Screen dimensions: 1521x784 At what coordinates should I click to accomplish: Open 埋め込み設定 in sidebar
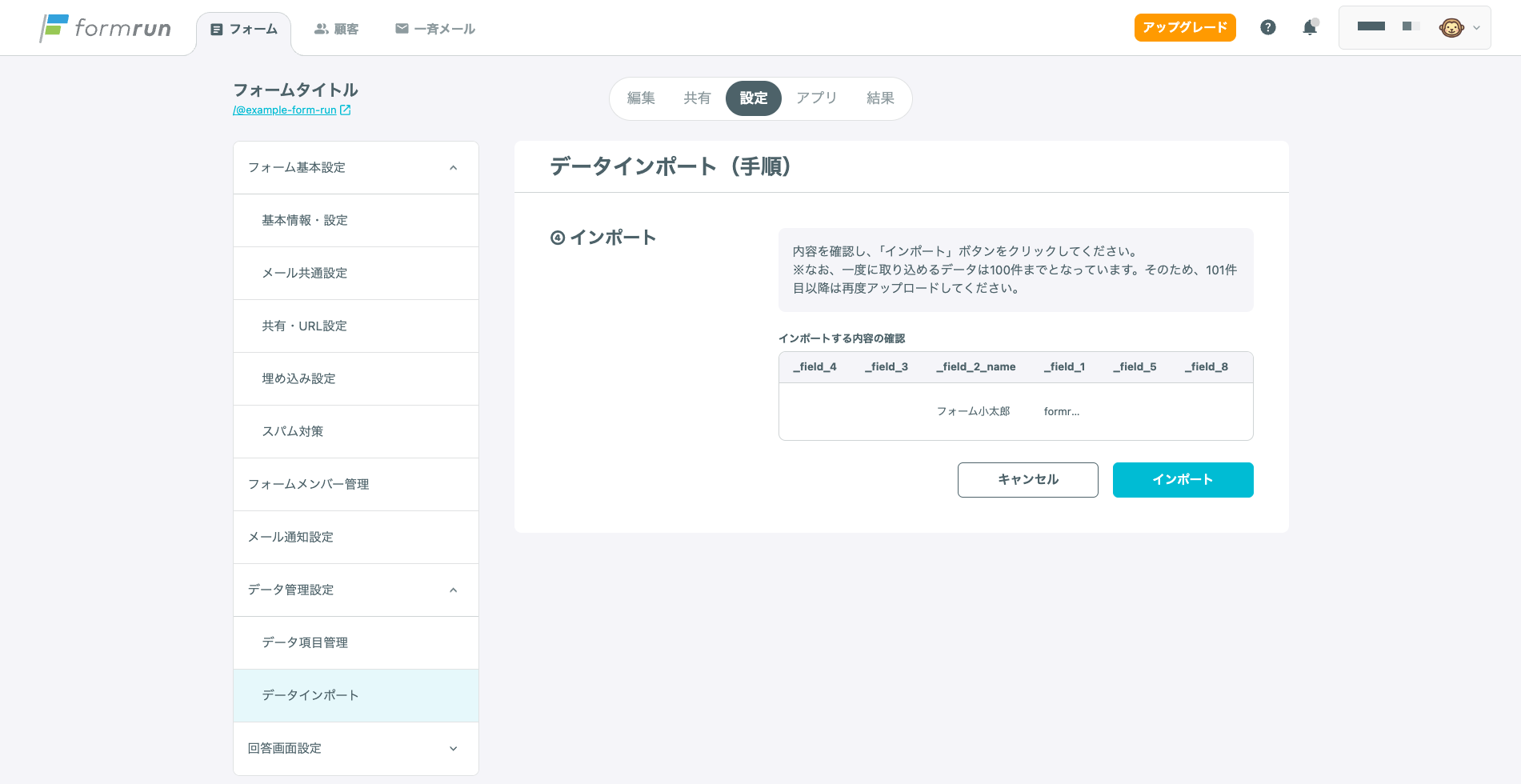click(356, 379)
